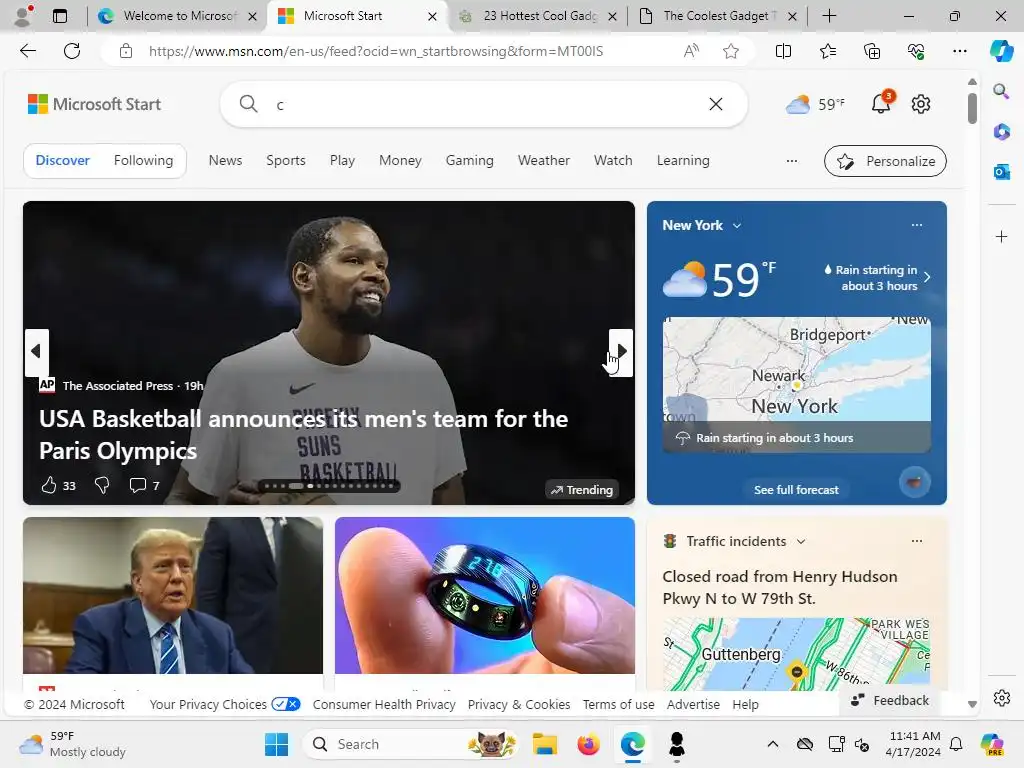Show hidden system tray icons

tap(773, 744)
